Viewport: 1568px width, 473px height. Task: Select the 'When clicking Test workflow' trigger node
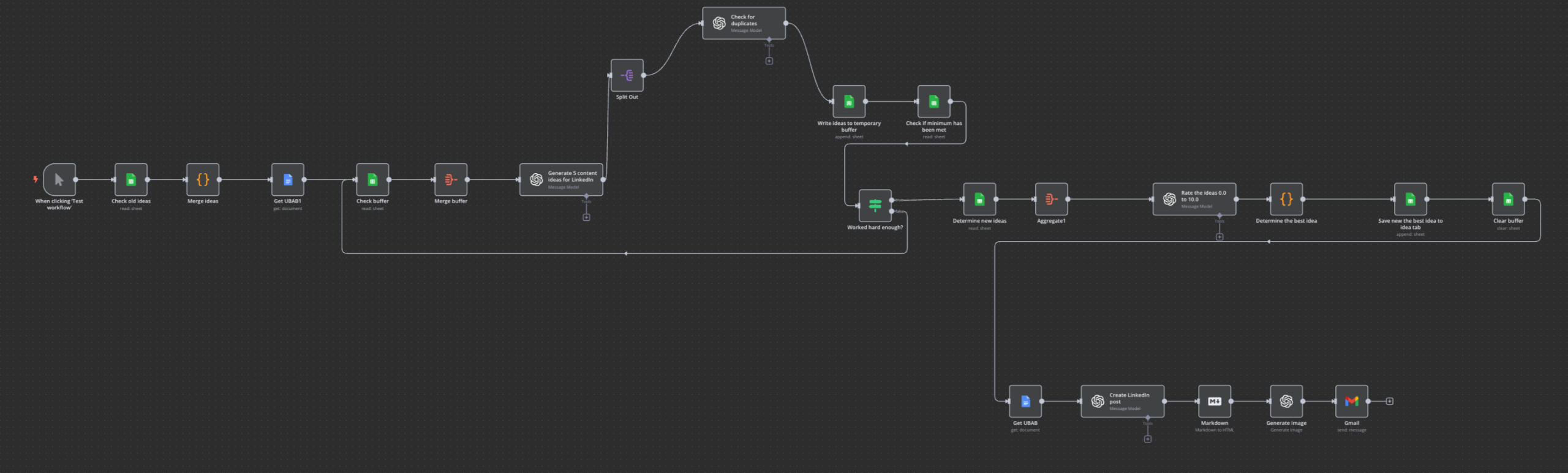[59, 179]
